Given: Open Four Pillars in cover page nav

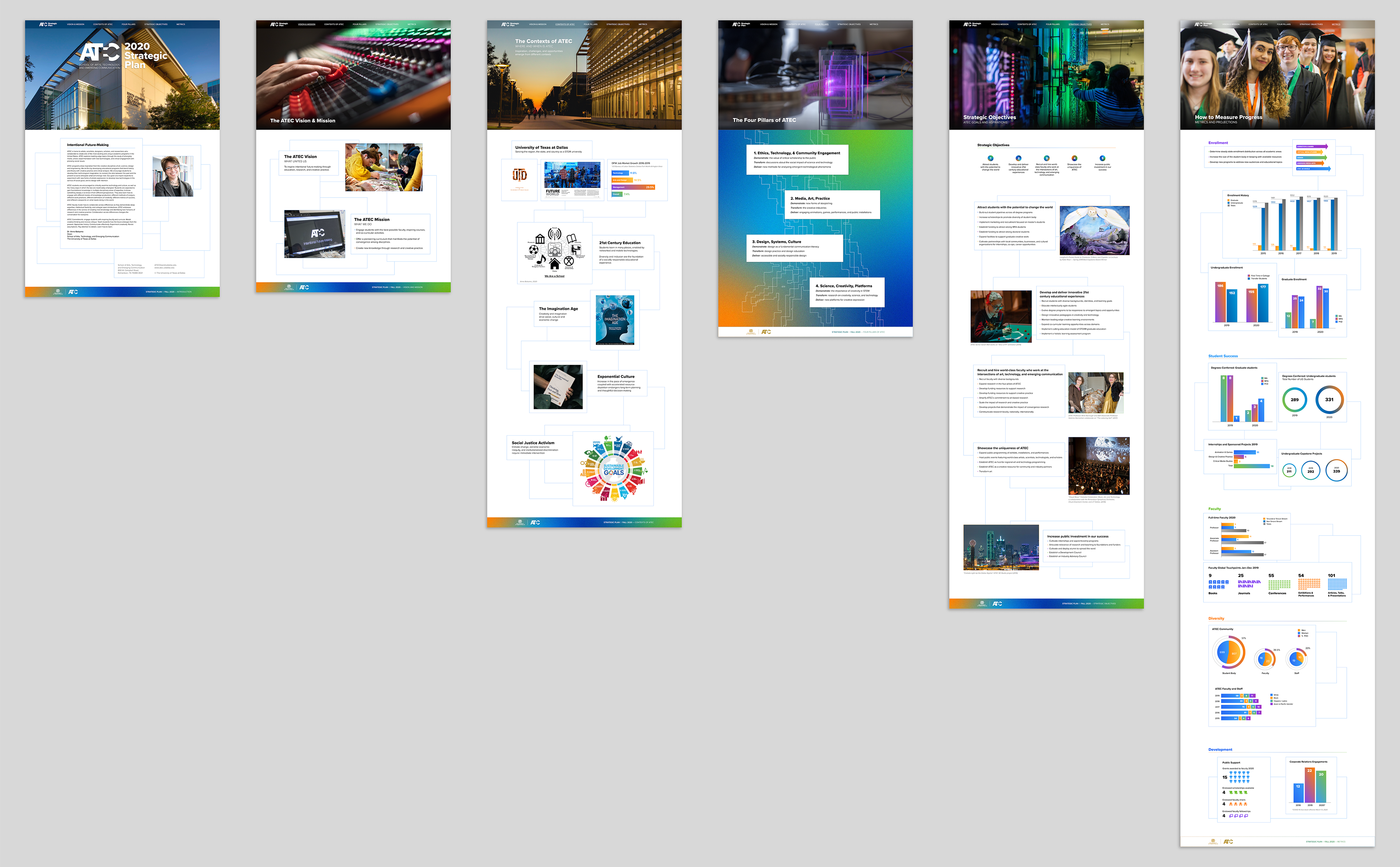Looking at the screenshot, I should point(128,24).
